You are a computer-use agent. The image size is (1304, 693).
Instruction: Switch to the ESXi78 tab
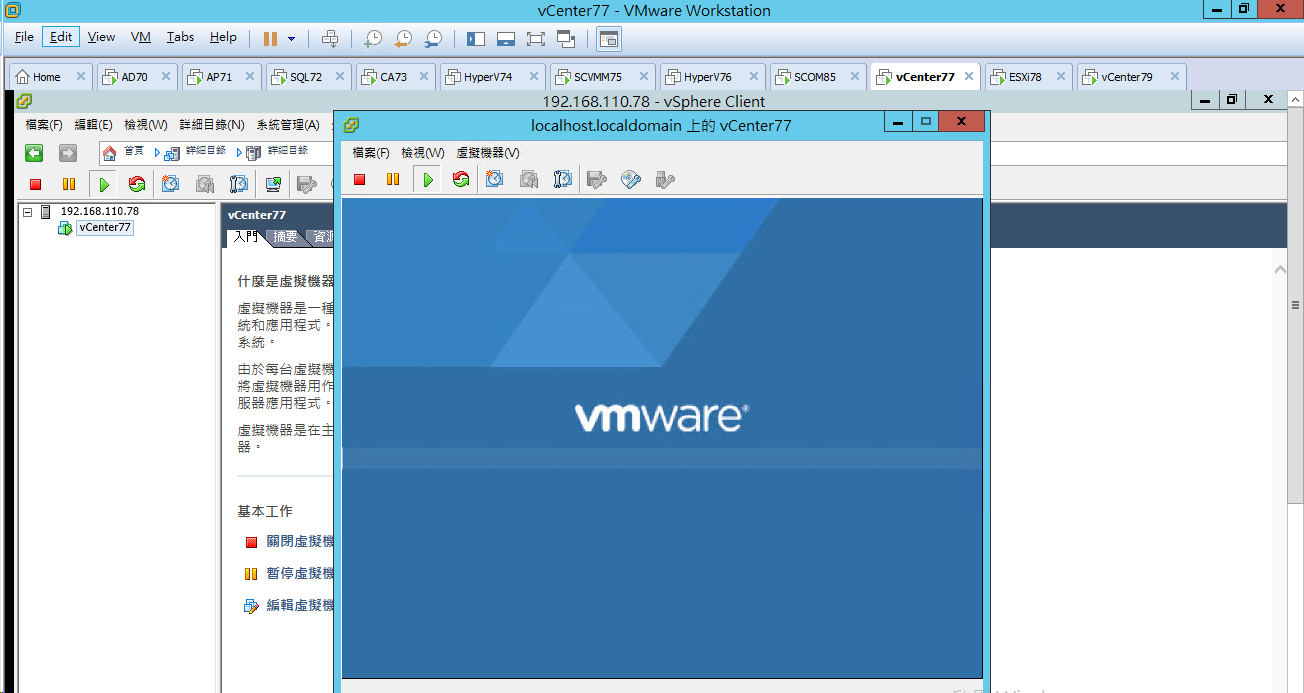pos(1028,76)
